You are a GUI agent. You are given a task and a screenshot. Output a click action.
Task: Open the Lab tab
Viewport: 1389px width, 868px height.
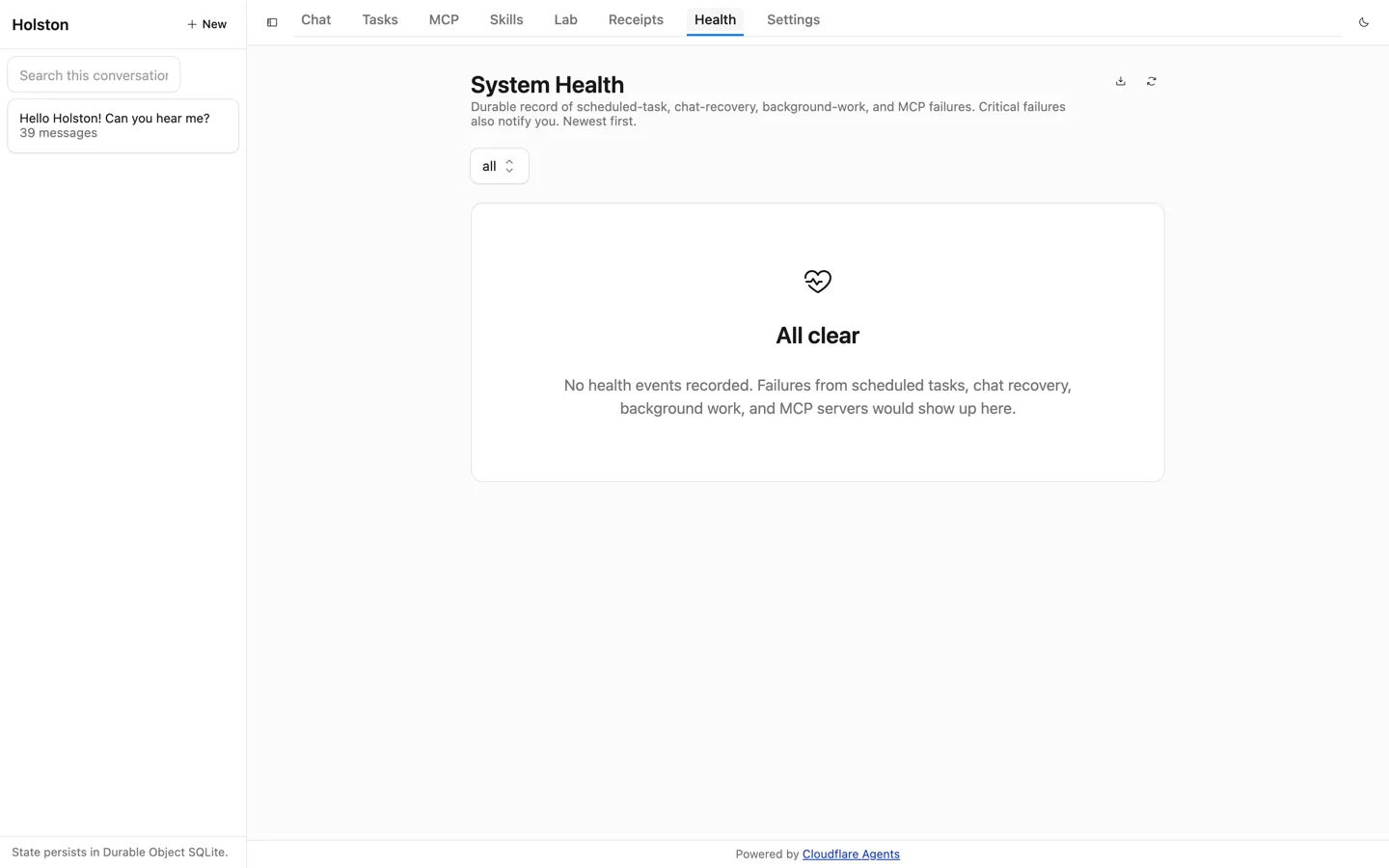pyautogui.click(x=566, y=19)
